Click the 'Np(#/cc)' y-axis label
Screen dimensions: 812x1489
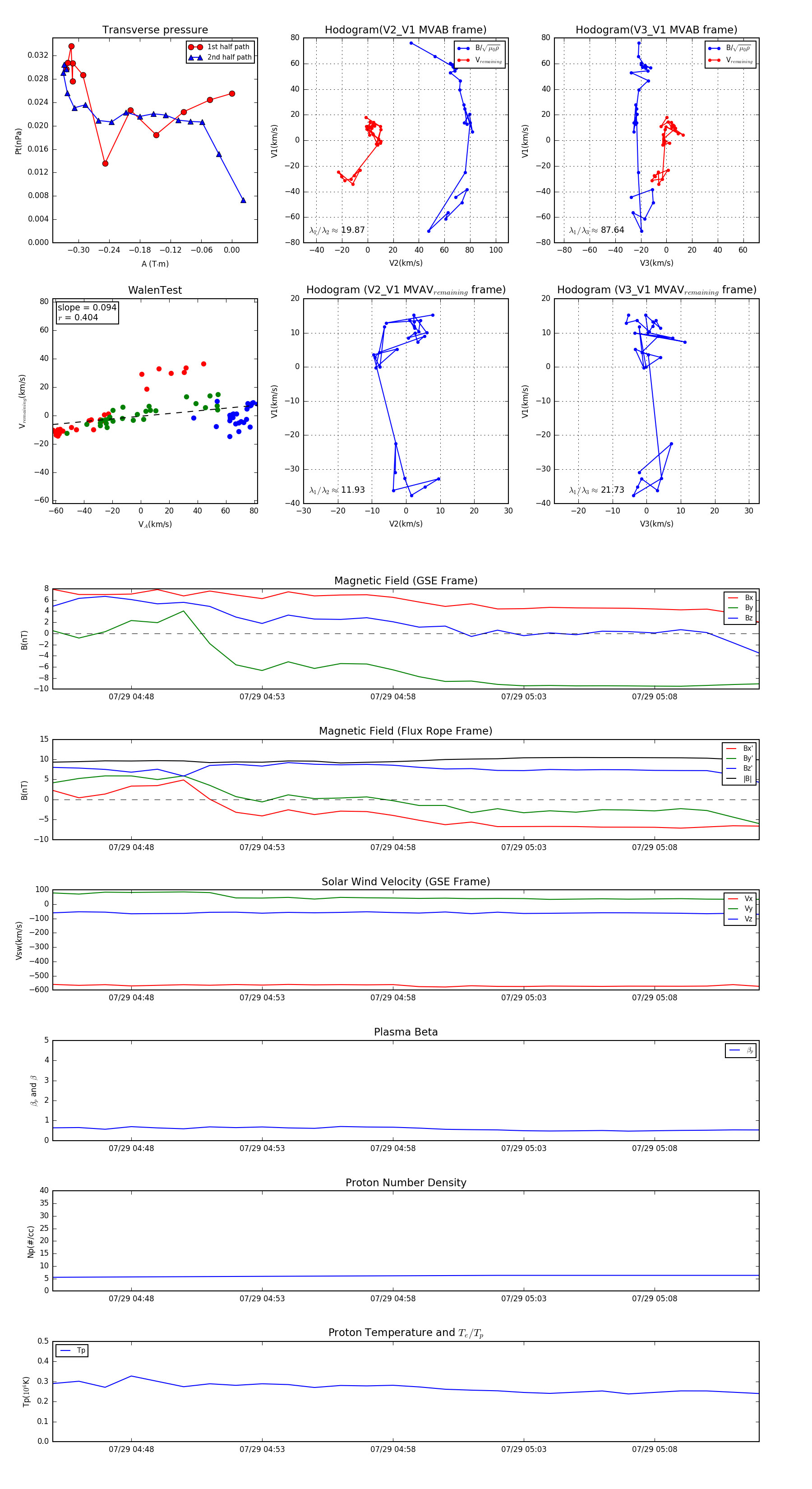click(31, 1242)
